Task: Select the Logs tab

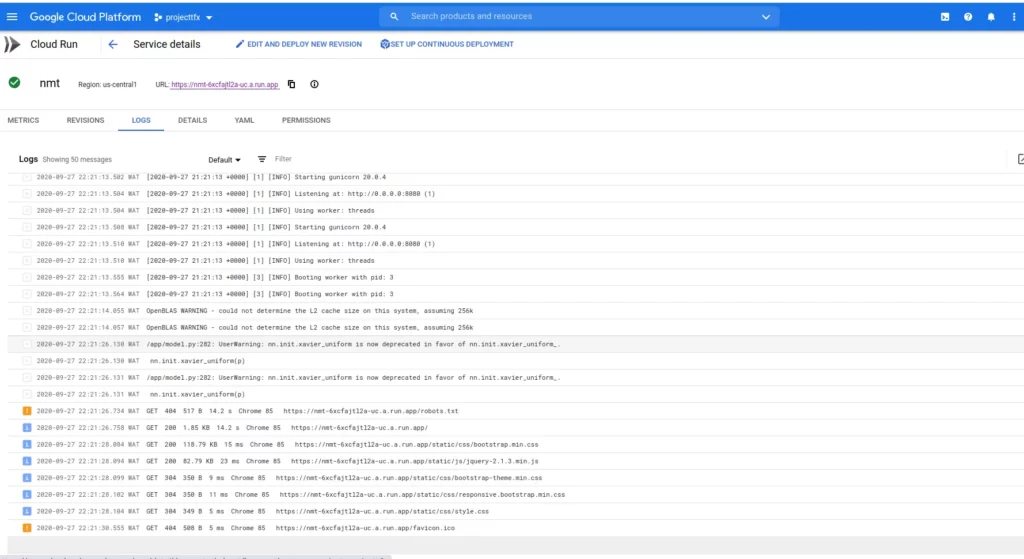Action: (x=141, y=120)
